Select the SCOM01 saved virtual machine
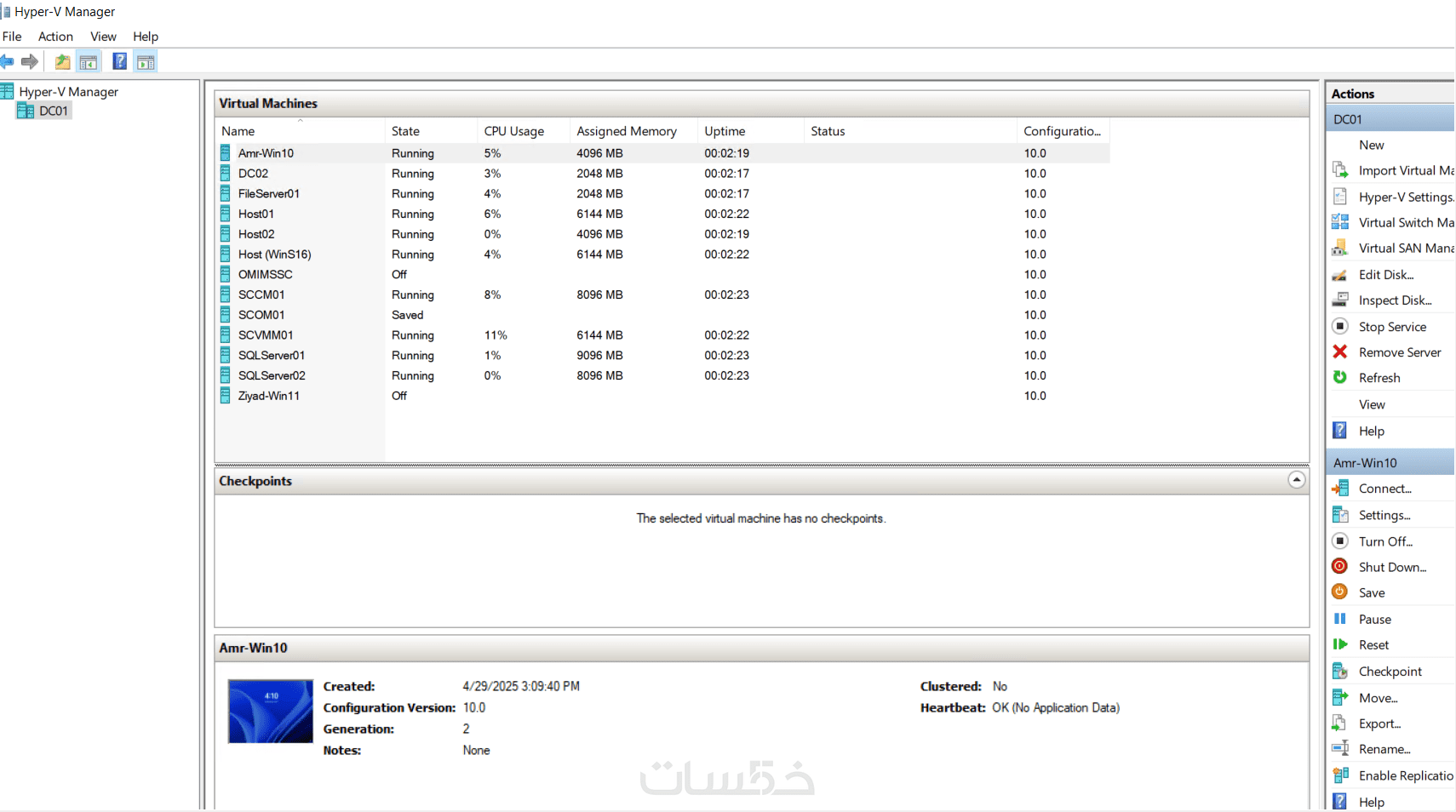 [662, 315]
